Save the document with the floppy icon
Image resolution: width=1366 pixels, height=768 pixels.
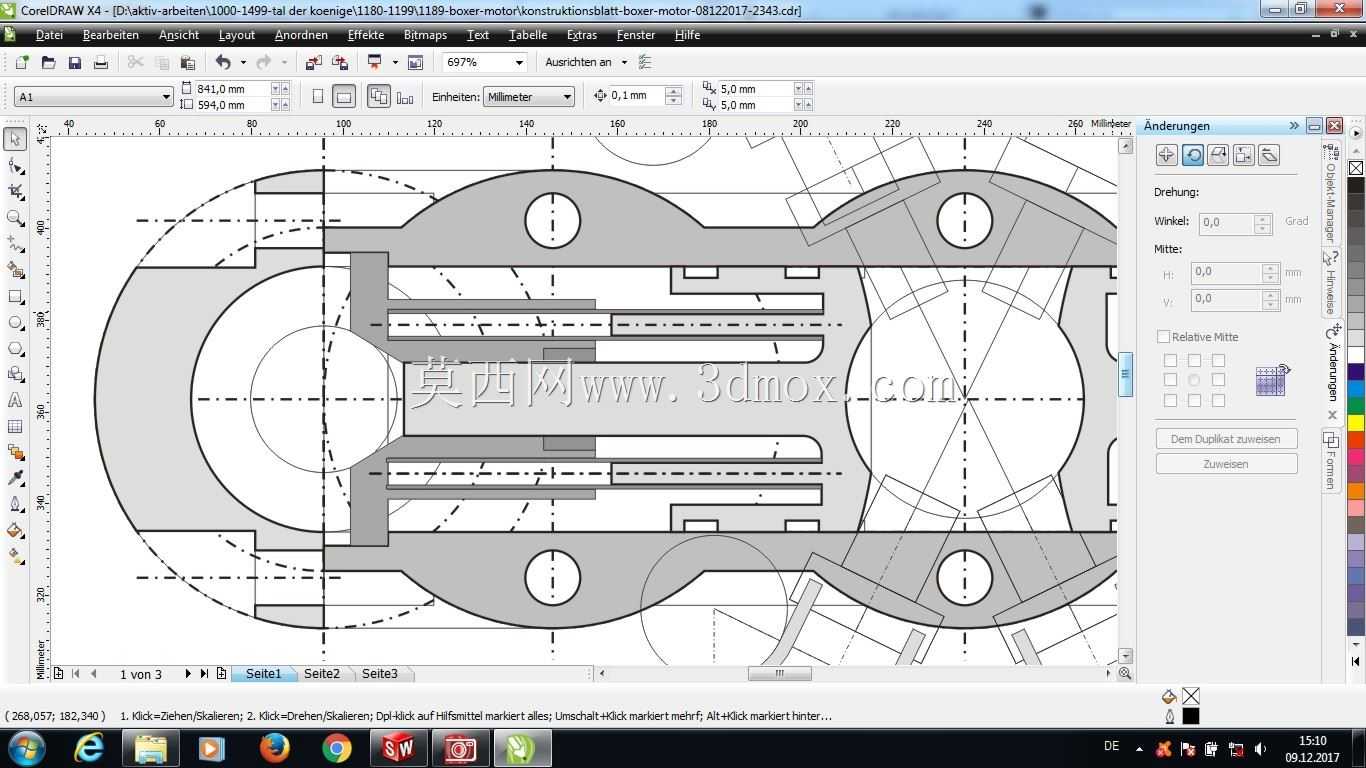74,62
